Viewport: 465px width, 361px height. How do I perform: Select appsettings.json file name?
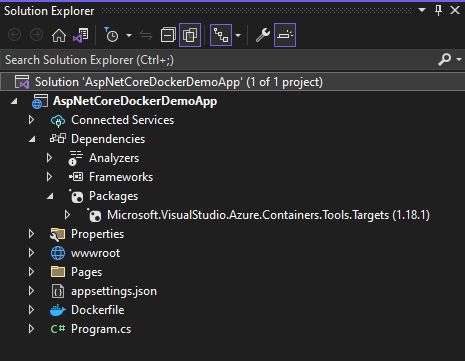click(114, 291)
